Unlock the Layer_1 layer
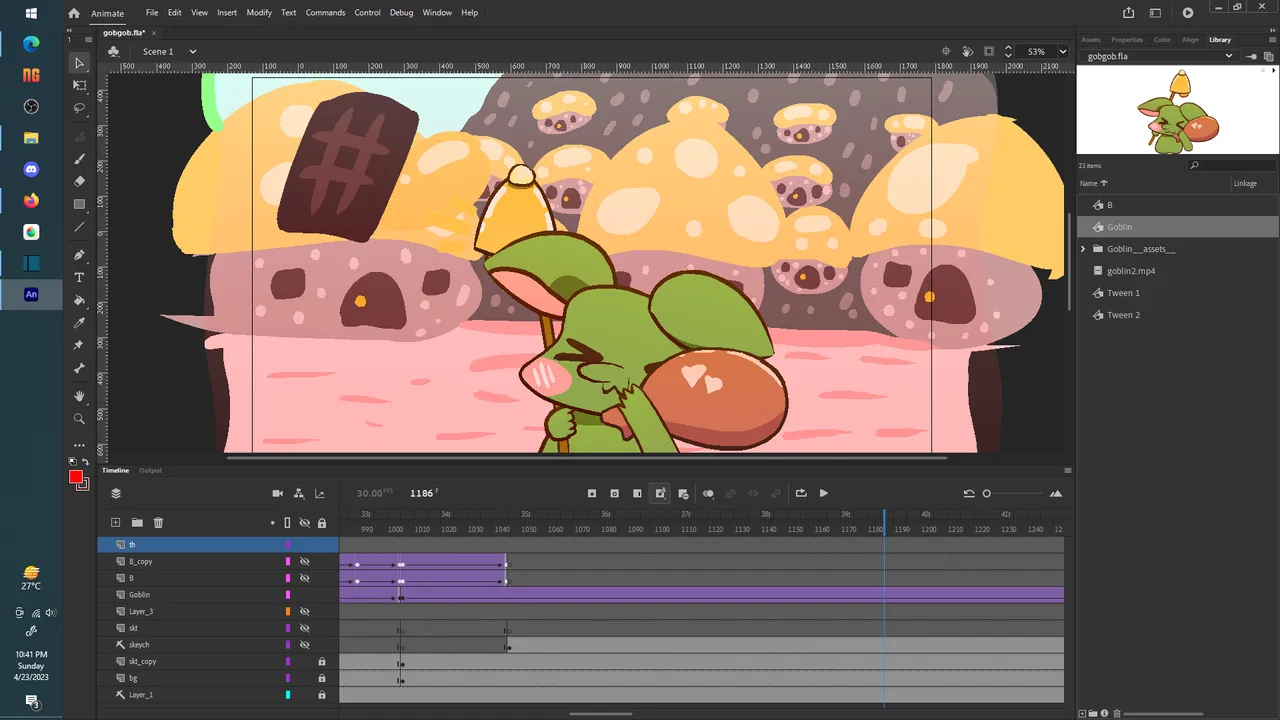1280x720 pixels. 322,695
